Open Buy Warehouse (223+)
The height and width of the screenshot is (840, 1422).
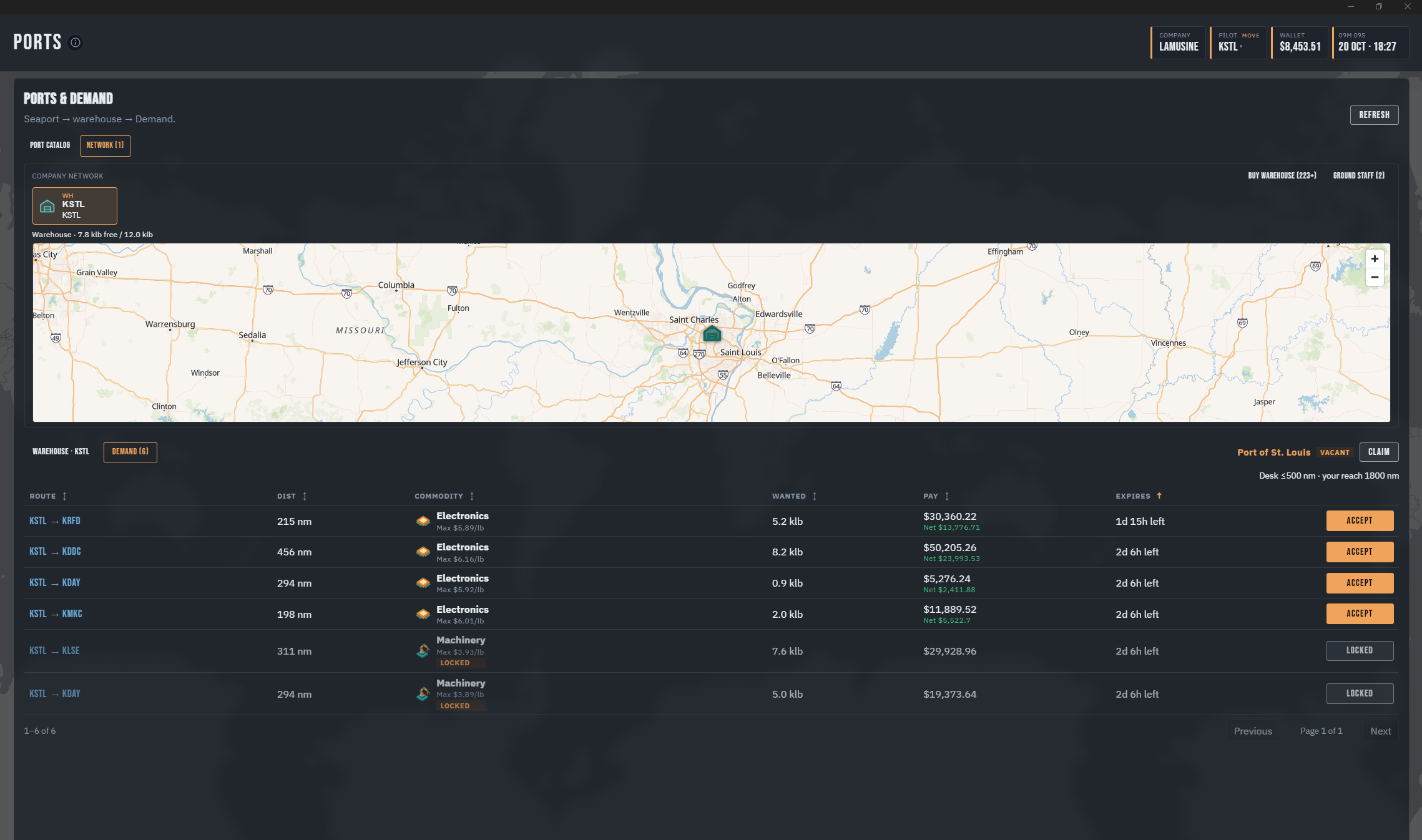pyautogui.click(x=1282, y=176)
